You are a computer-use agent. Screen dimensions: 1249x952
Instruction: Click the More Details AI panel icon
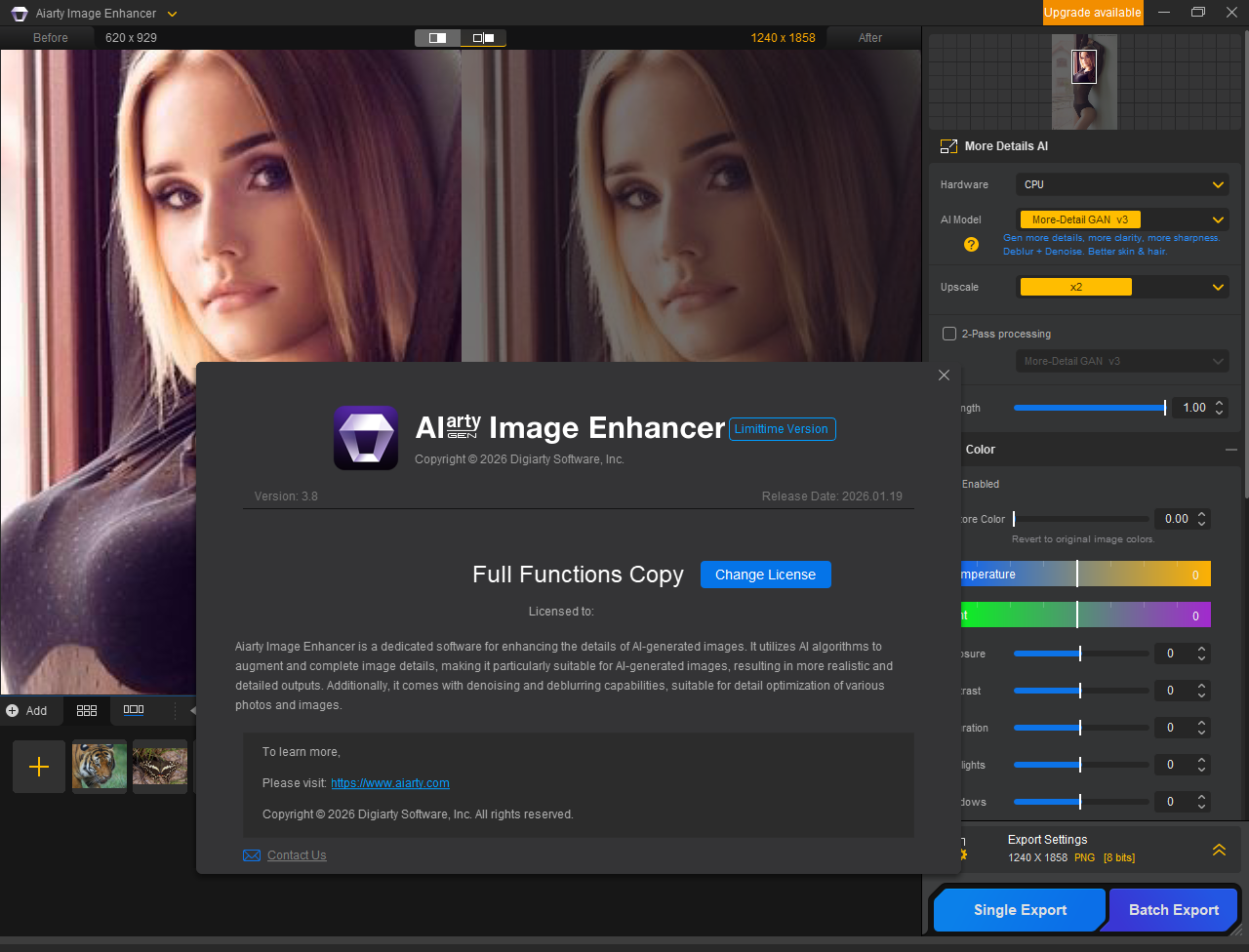coord(948,146)
